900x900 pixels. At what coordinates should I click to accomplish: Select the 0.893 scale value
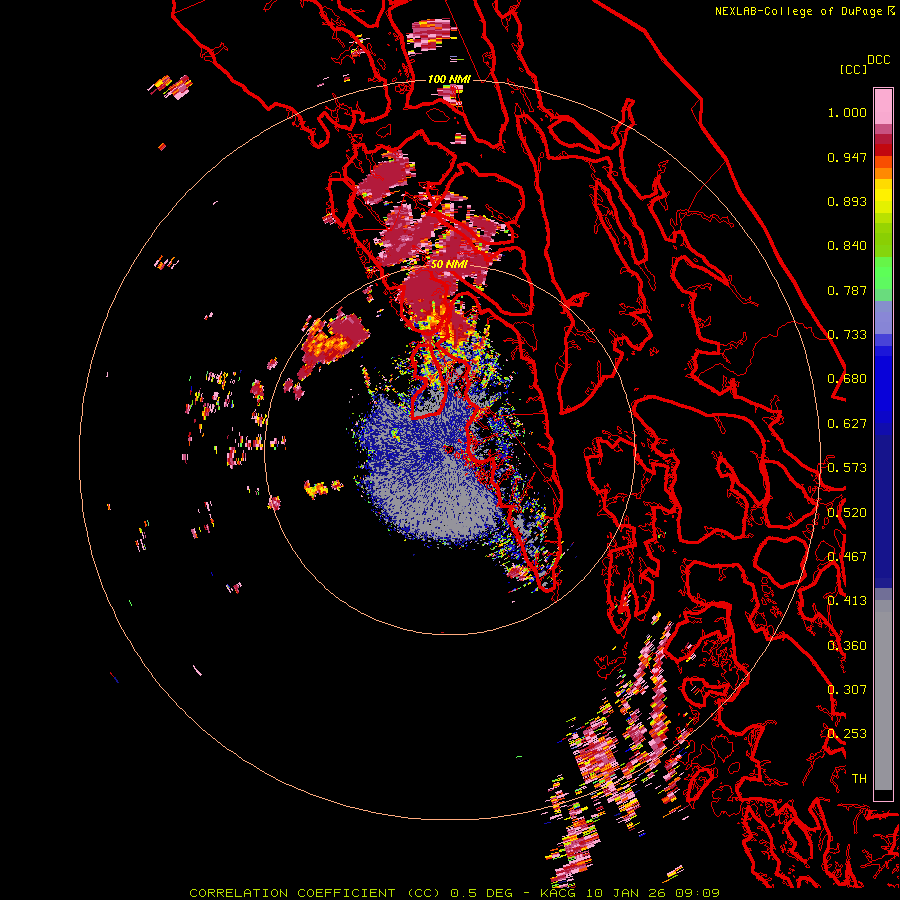[x=847, y=201]
